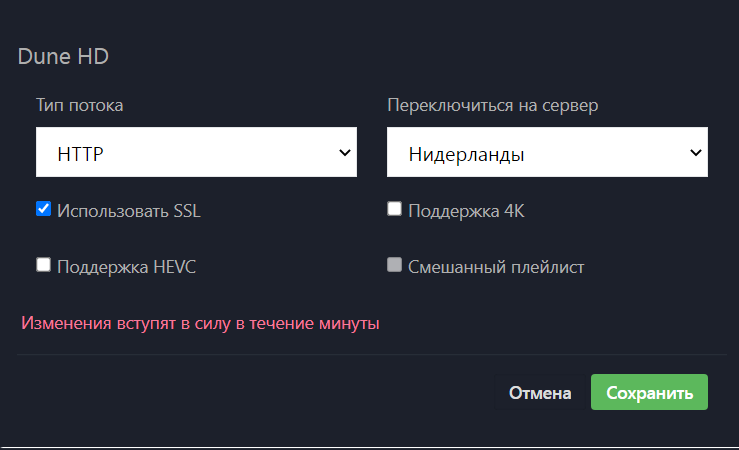Uncheck the Использовать SSL checkbox
739x450 pixels.
43,208
